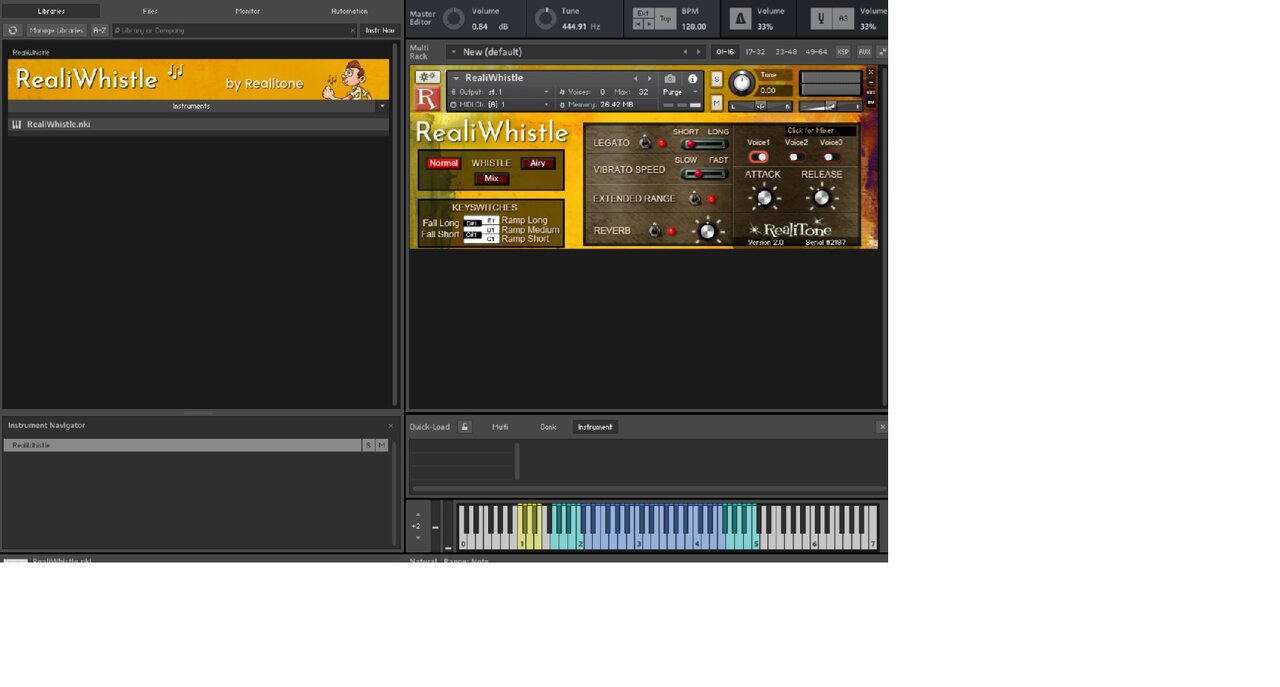Click the Quick-Load lock icon
Viewport: 1280px width, 687px height.
pos(465,427)
